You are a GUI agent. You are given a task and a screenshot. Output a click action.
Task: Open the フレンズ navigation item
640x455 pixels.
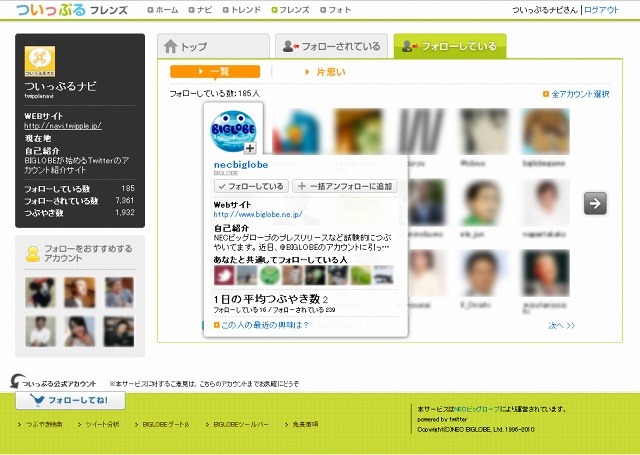click(x=290, y=10)
